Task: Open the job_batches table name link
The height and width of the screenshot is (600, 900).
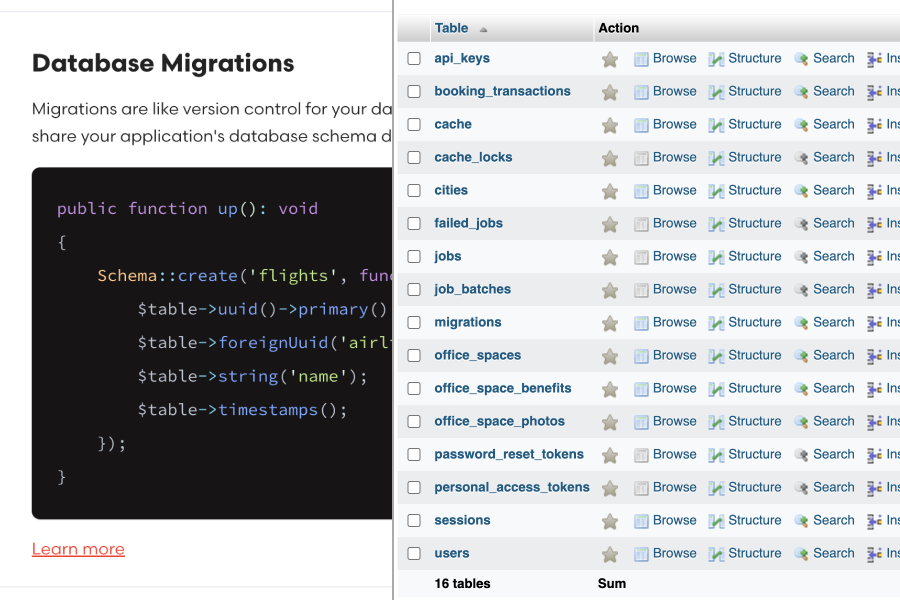Action: 472,289
